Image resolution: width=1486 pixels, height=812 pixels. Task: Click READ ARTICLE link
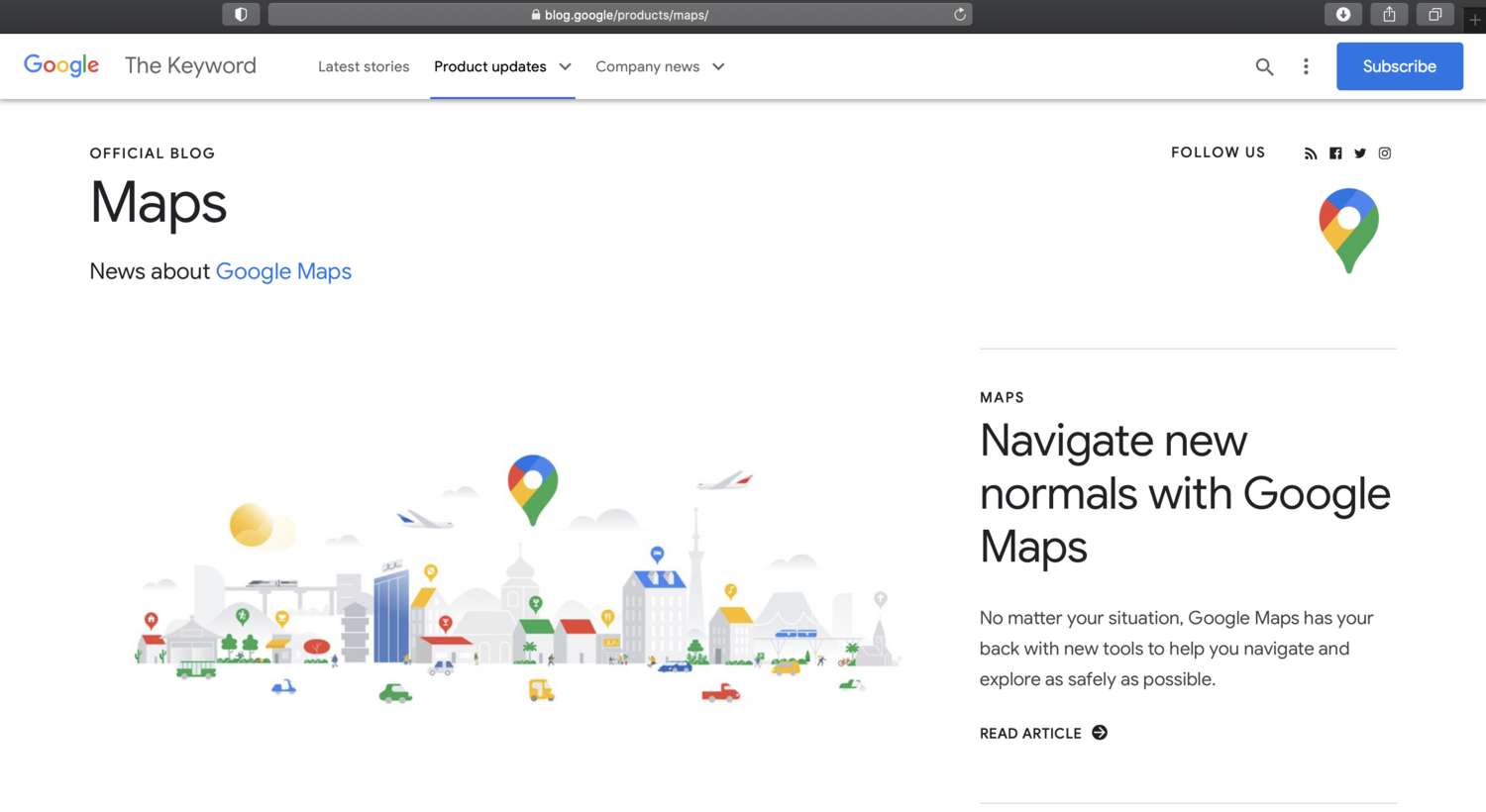1030,733
